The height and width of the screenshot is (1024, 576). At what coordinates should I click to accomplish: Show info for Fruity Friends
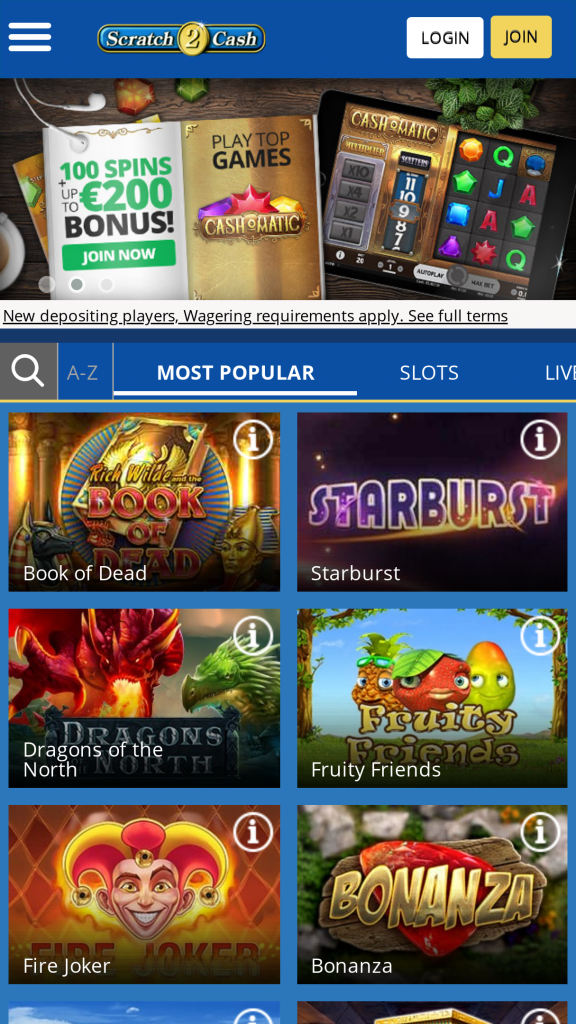[541, 635]
